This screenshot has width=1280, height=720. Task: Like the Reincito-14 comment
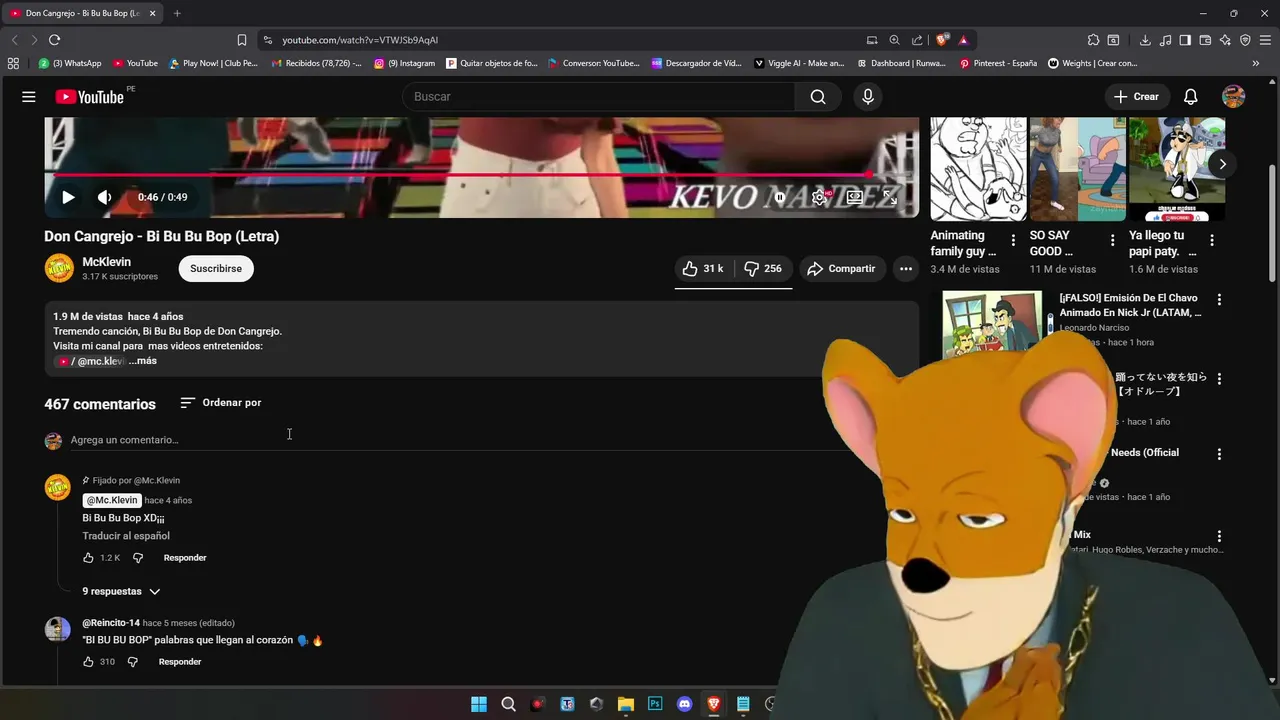[x=88, y=662]
